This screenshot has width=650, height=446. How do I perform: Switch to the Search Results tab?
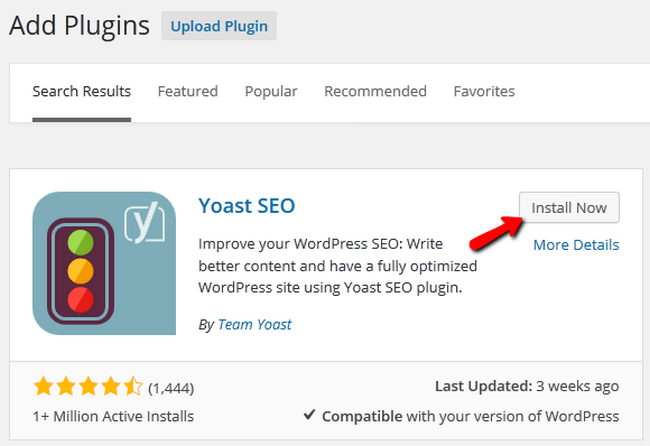coord(81,91)
